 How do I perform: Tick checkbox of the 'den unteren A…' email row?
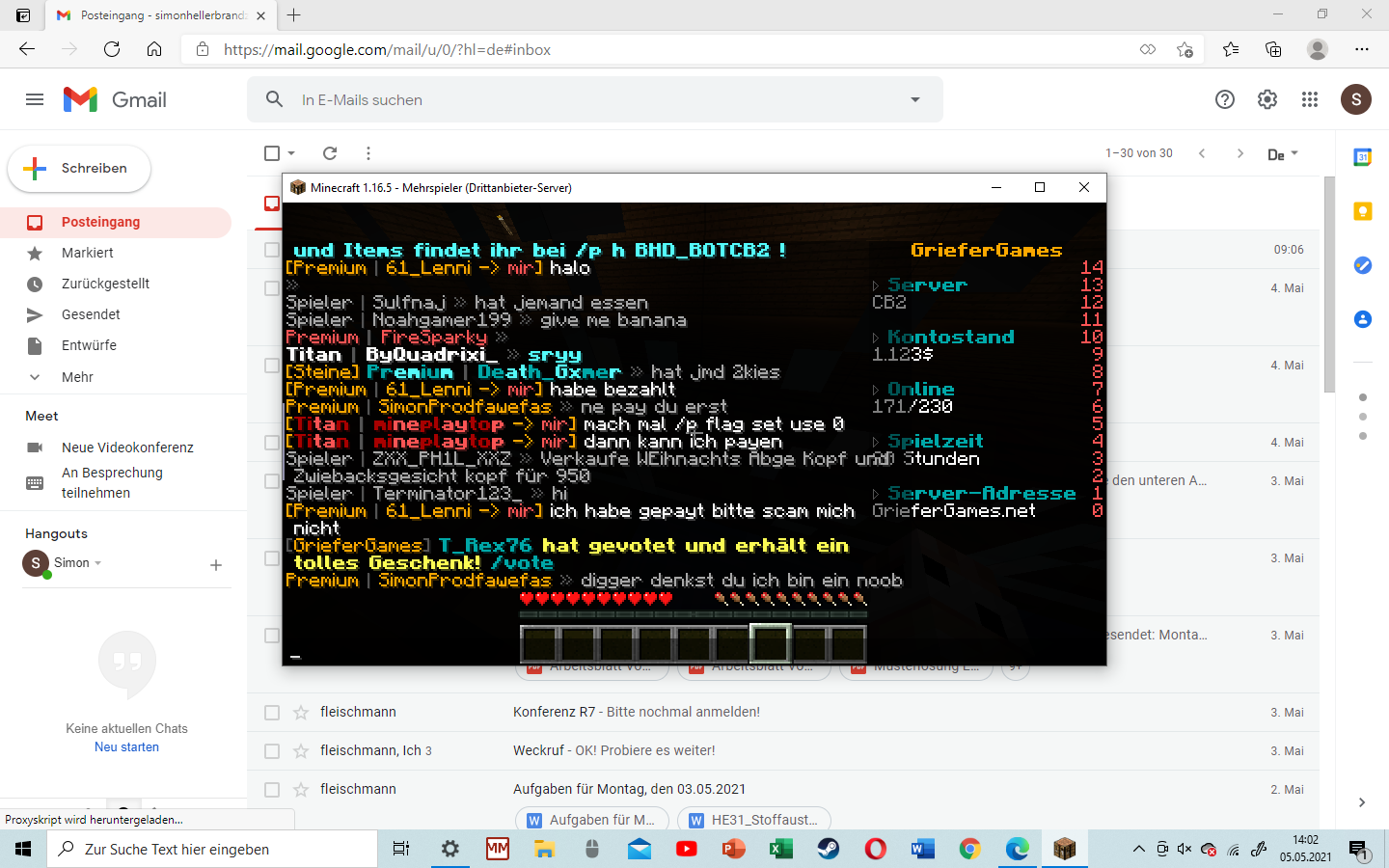click(x=272, y=481)
